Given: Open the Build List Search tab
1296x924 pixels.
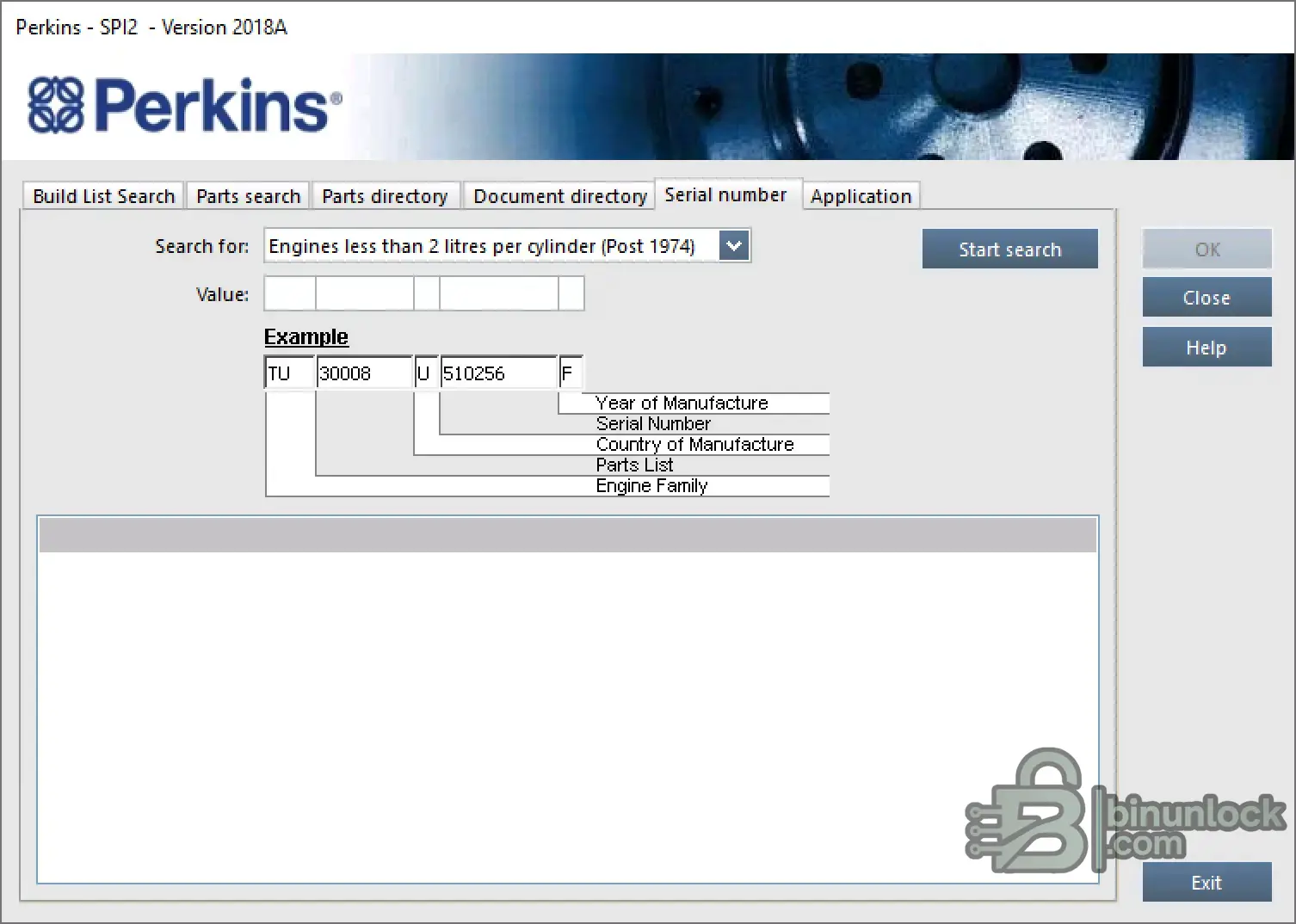Looking at the screenshot, I should [103, 196].
